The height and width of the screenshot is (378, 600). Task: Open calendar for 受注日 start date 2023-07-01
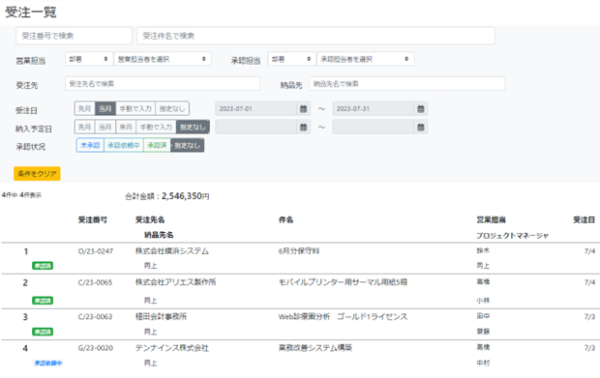click(x=303, y=109)
